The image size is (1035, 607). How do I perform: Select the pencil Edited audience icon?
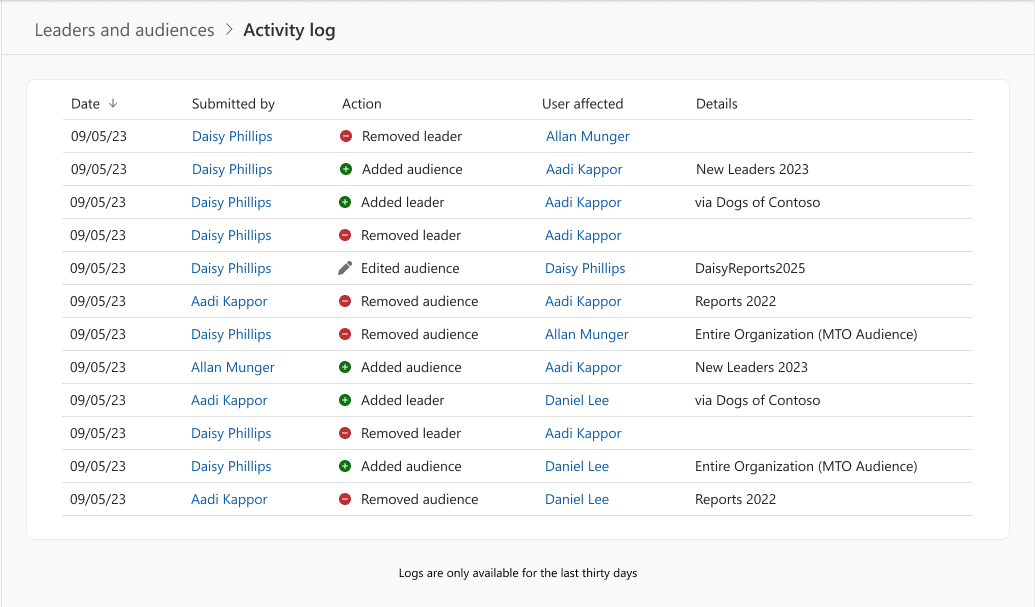click(x=345, y=268)
